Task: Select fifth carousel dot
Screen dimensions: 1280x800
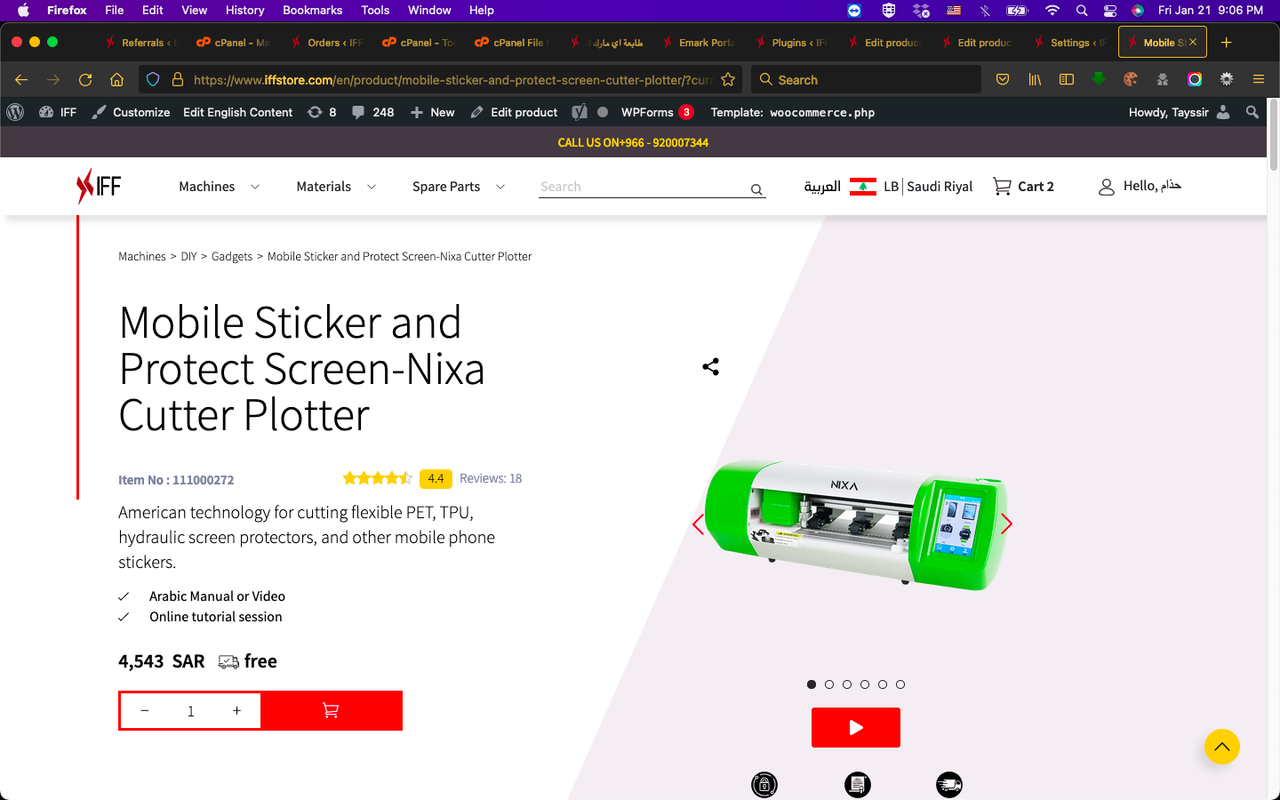Action: coord(882,684)
